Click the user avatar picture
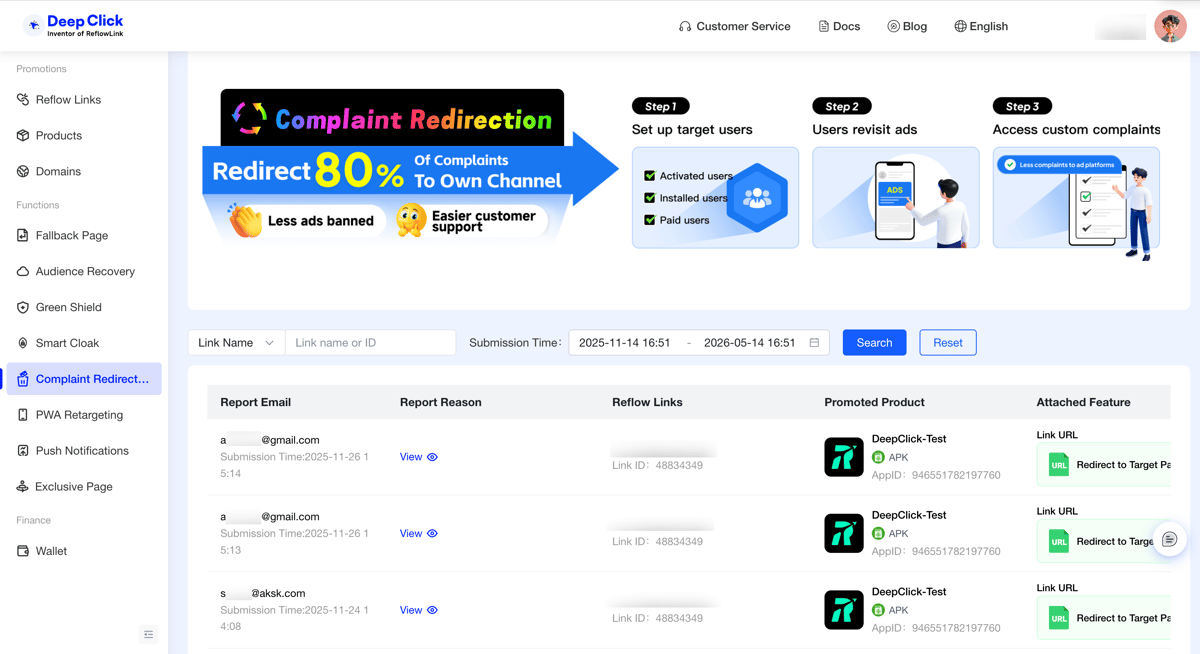1200x654 pixels. (1170, 26)
